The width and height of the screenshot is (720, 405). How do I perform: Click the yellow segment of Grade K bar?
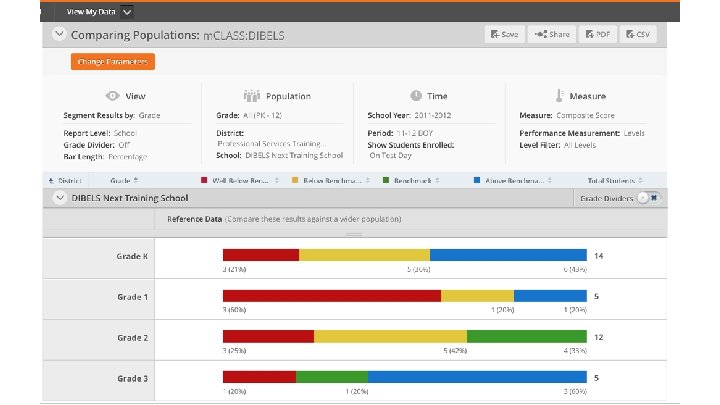point(365,255)
